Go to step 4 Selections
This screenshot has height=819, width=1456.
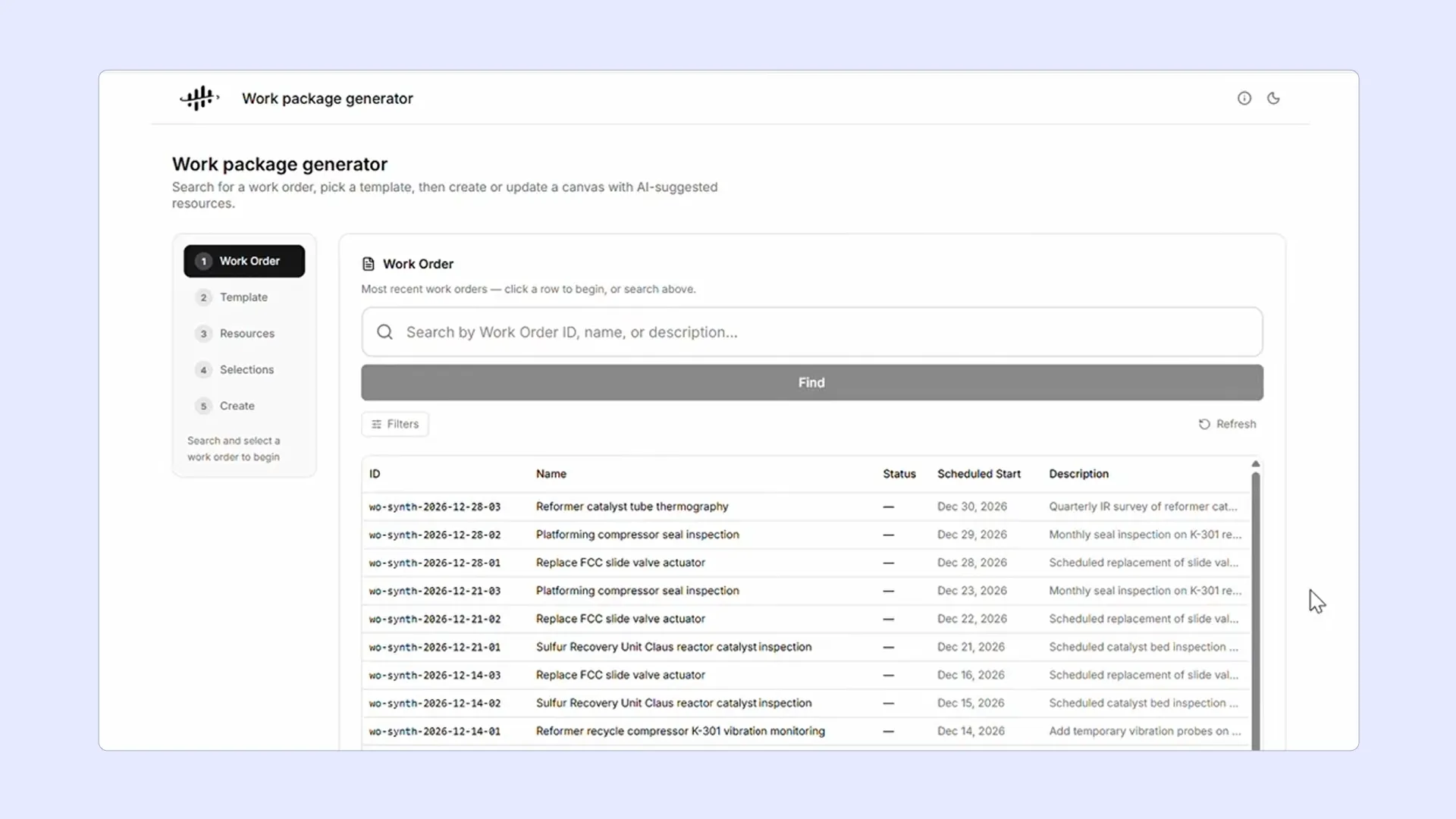coord(244,370)
